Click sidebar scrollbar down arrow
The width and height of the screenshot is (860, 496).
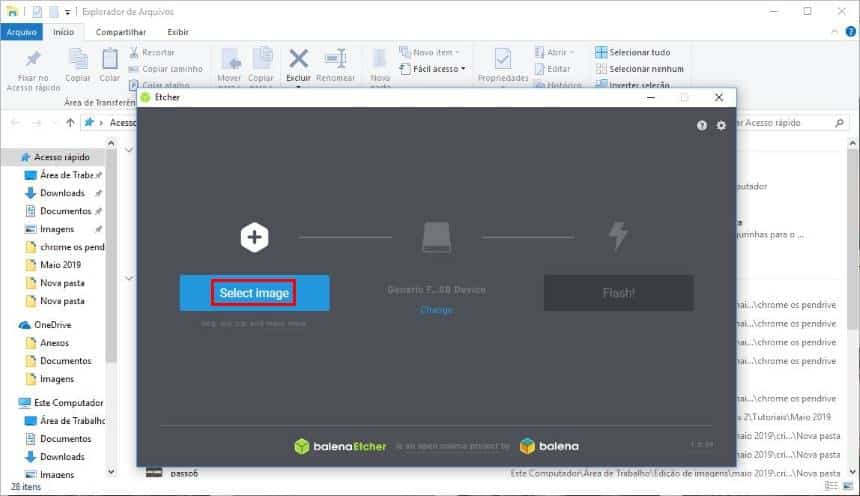point(111,472)
